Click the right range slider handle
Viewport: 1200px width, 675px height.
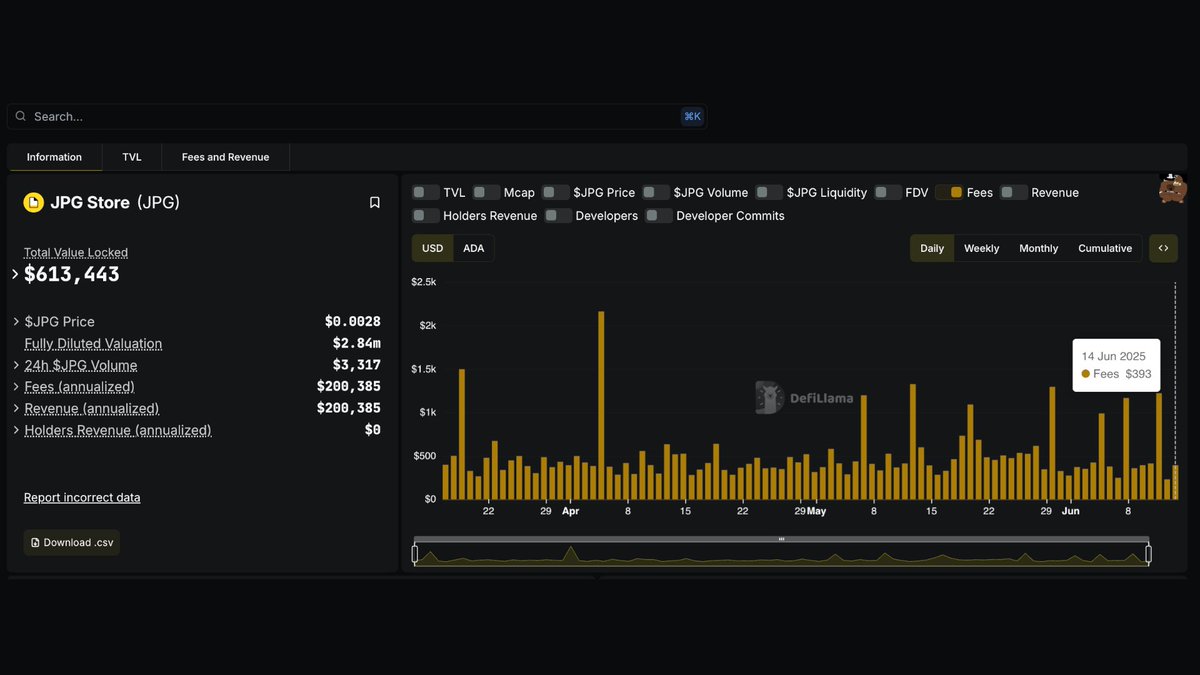1148,553
